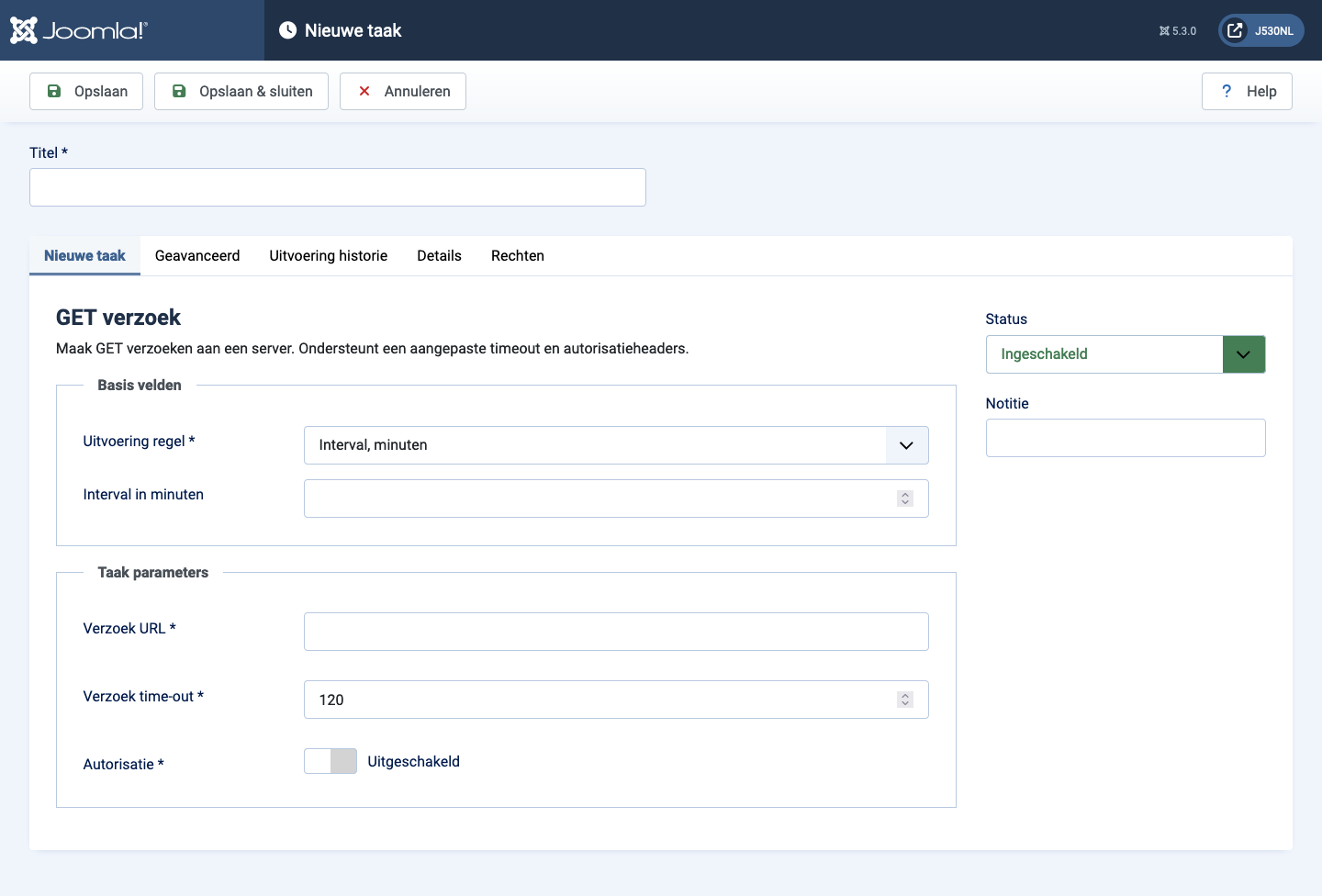Open the Status dropdown showing Ingeschakeld
The image size is (1322, 896).
1126,354
